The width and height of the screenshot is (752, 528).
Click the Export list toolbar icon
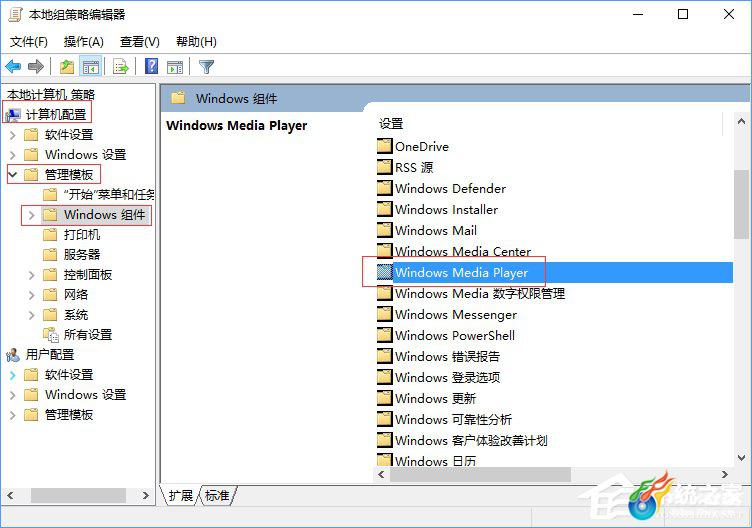[x=120, y=66]
